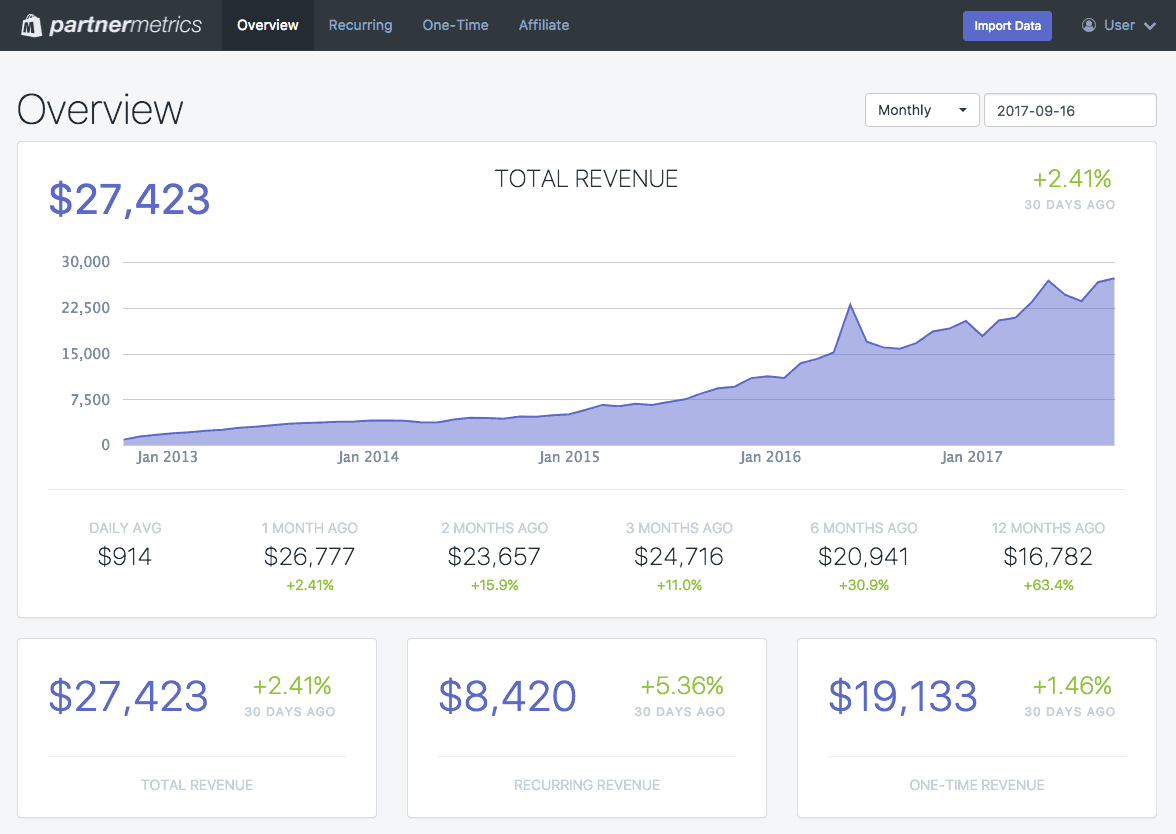Select the Overview navigation tab

[267, 25]
